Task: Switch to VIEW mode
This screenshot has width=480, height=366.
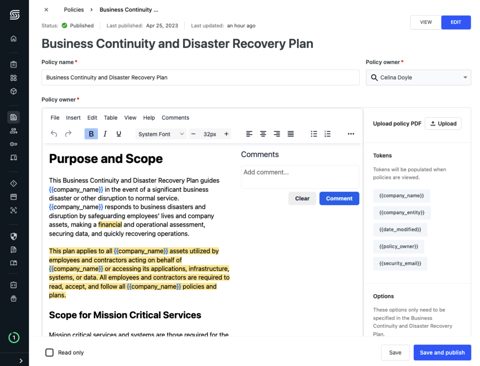Action: (426, 22)
